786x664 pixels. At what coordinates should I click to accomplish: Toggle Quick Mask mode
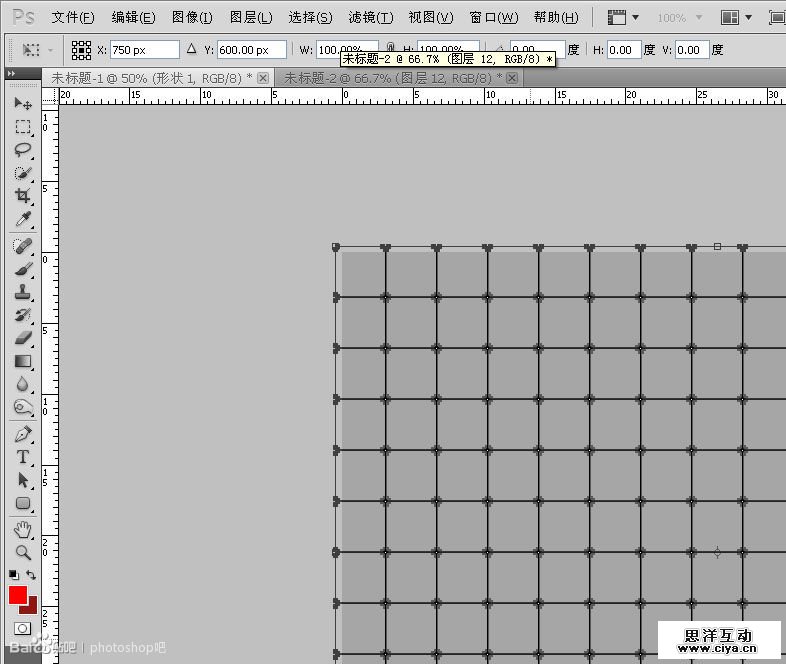(22, 628)
